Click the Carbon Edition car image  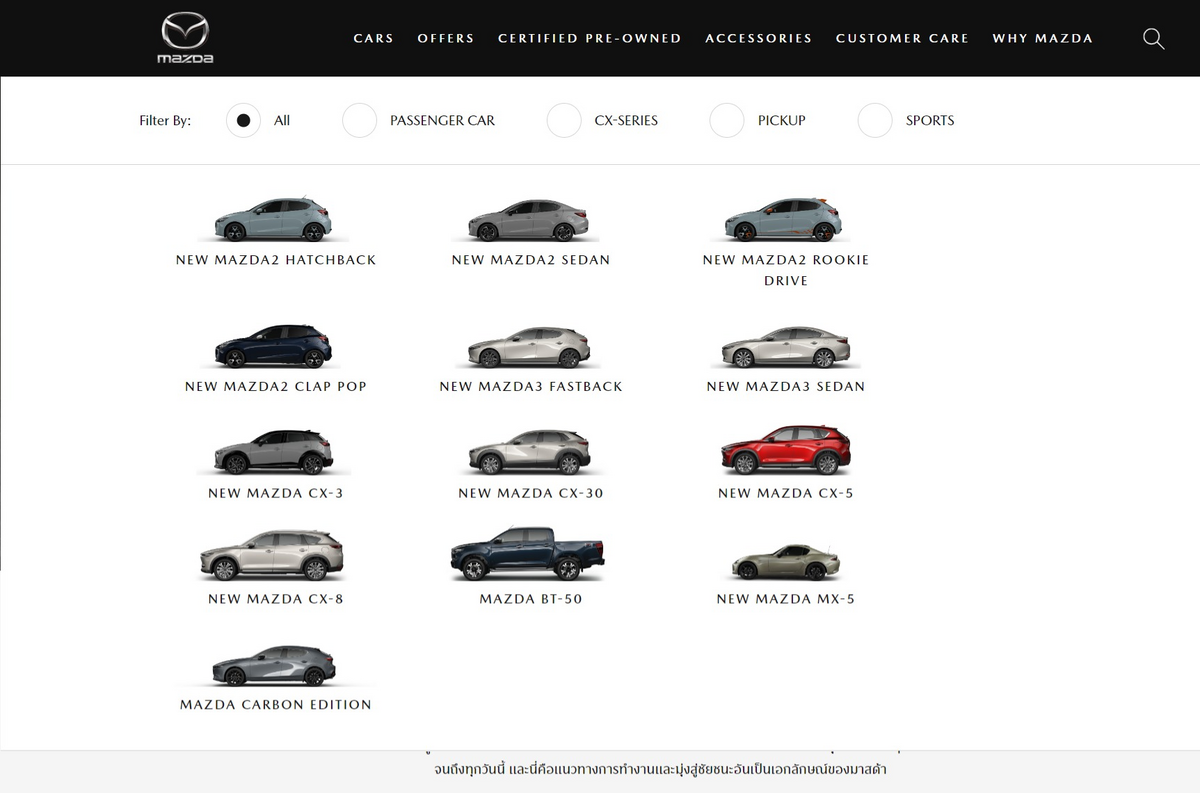point(274,666)
